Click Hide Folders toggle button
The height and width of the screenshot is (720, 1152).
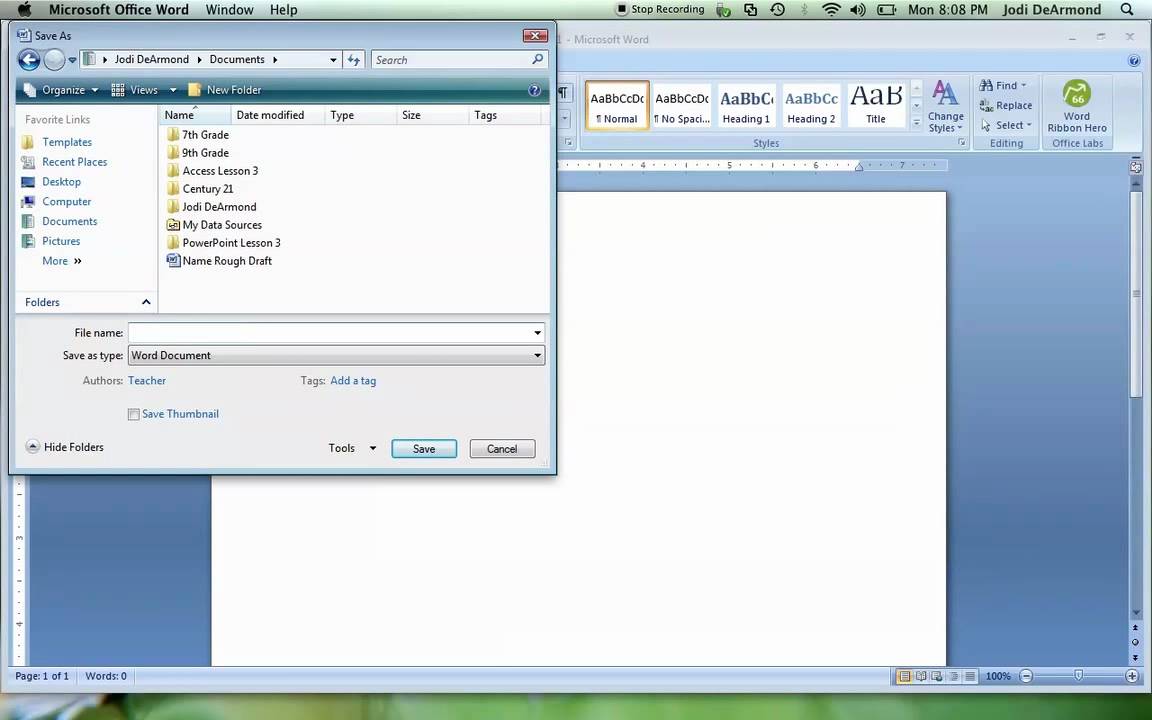(x=65, y=447)
